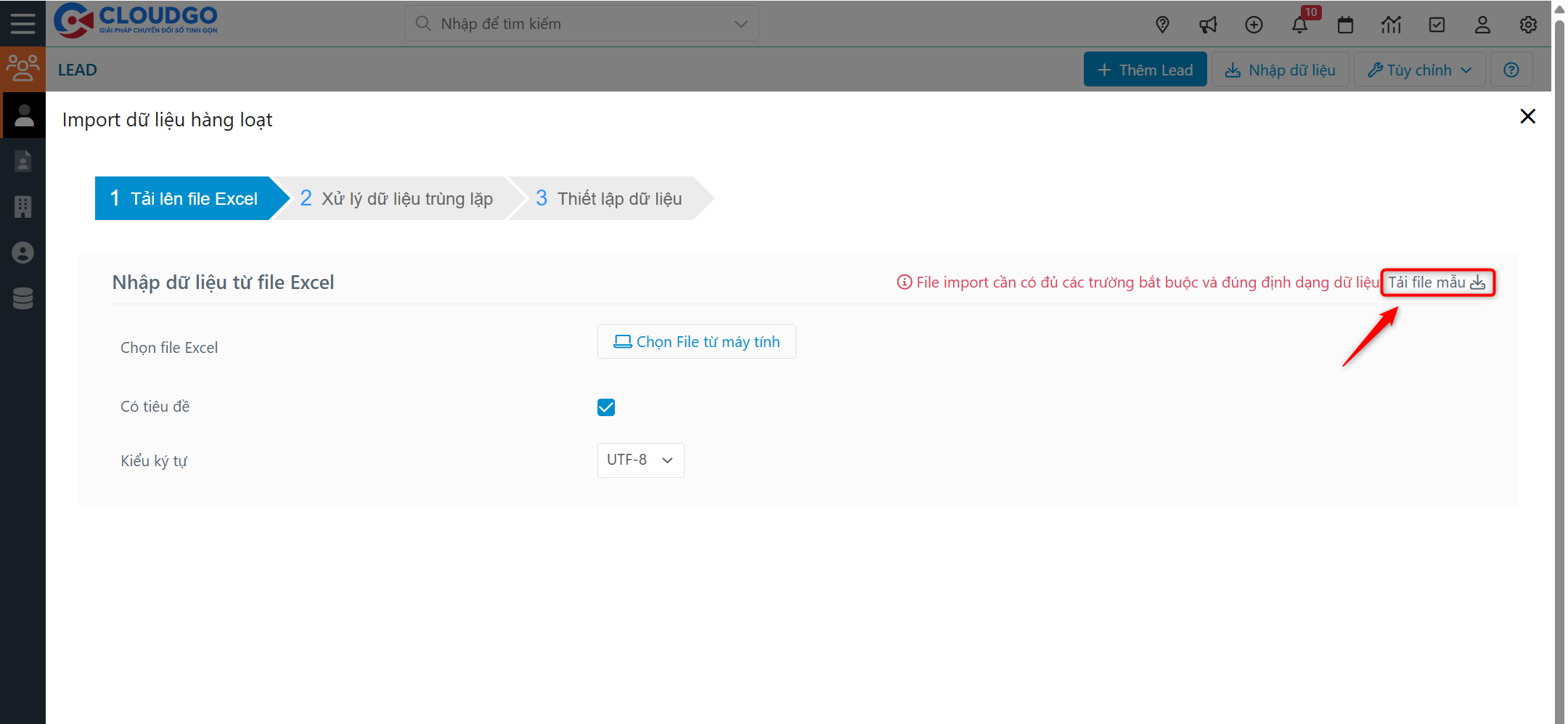This screenshot has width=1568, height=724.
Task: Download the template via 'Tải file mẫu'
Action: [1437, 282]
